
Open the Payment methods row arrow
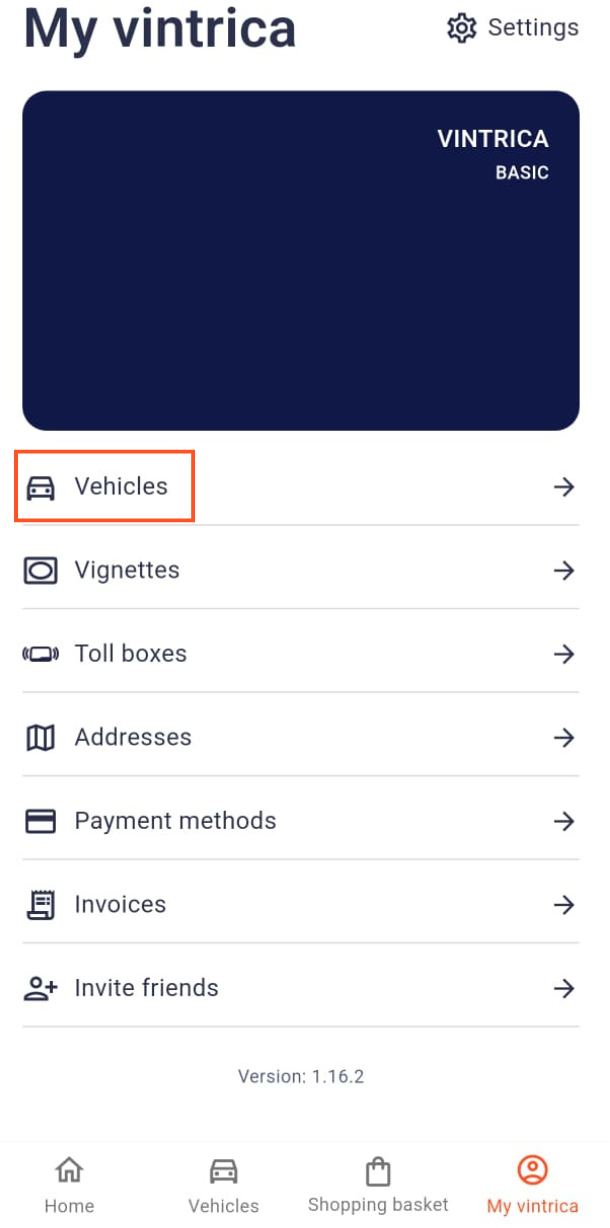[564, 821]
